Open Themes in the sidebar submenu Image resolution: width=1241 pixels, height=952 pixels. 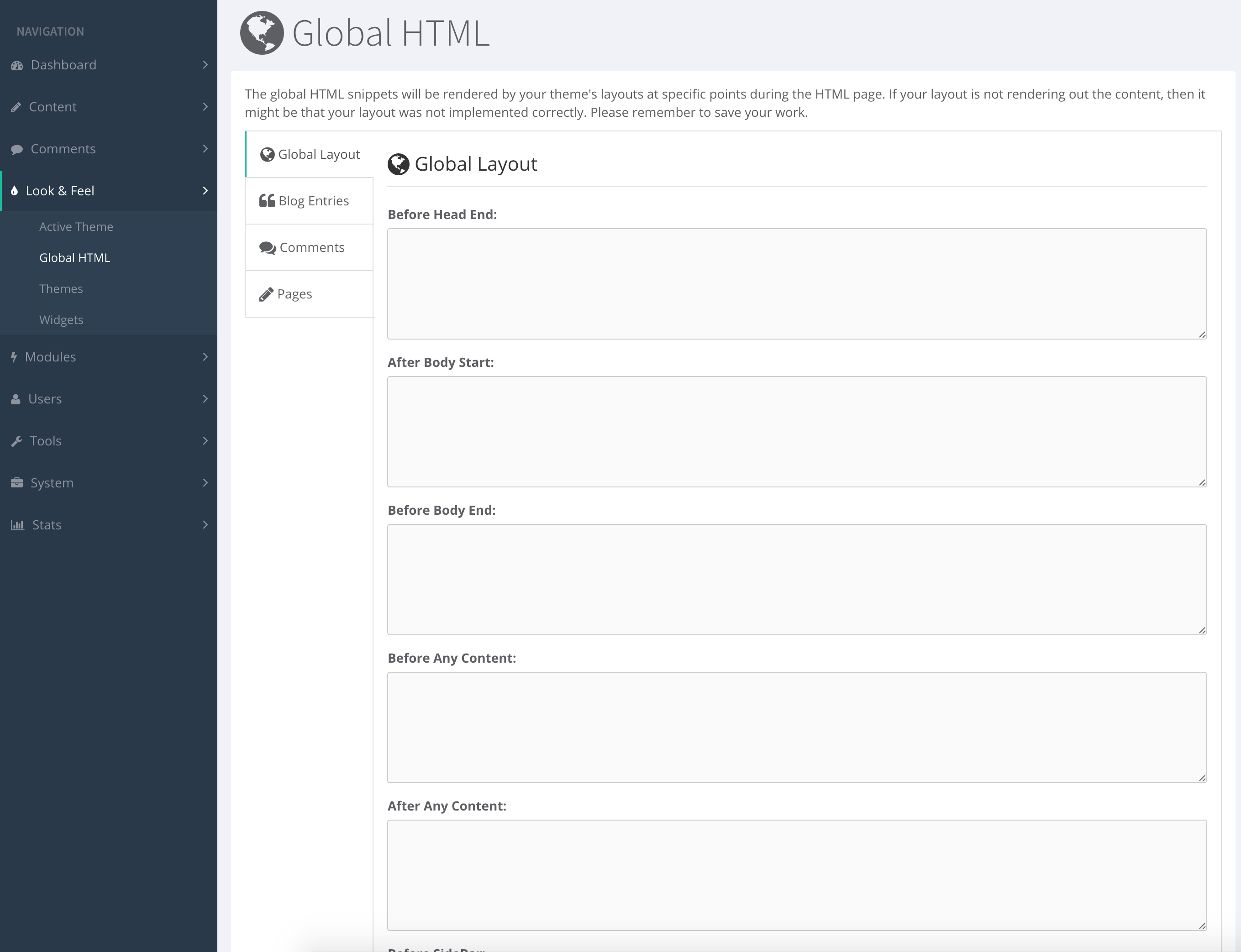click(x=61, y=289)
